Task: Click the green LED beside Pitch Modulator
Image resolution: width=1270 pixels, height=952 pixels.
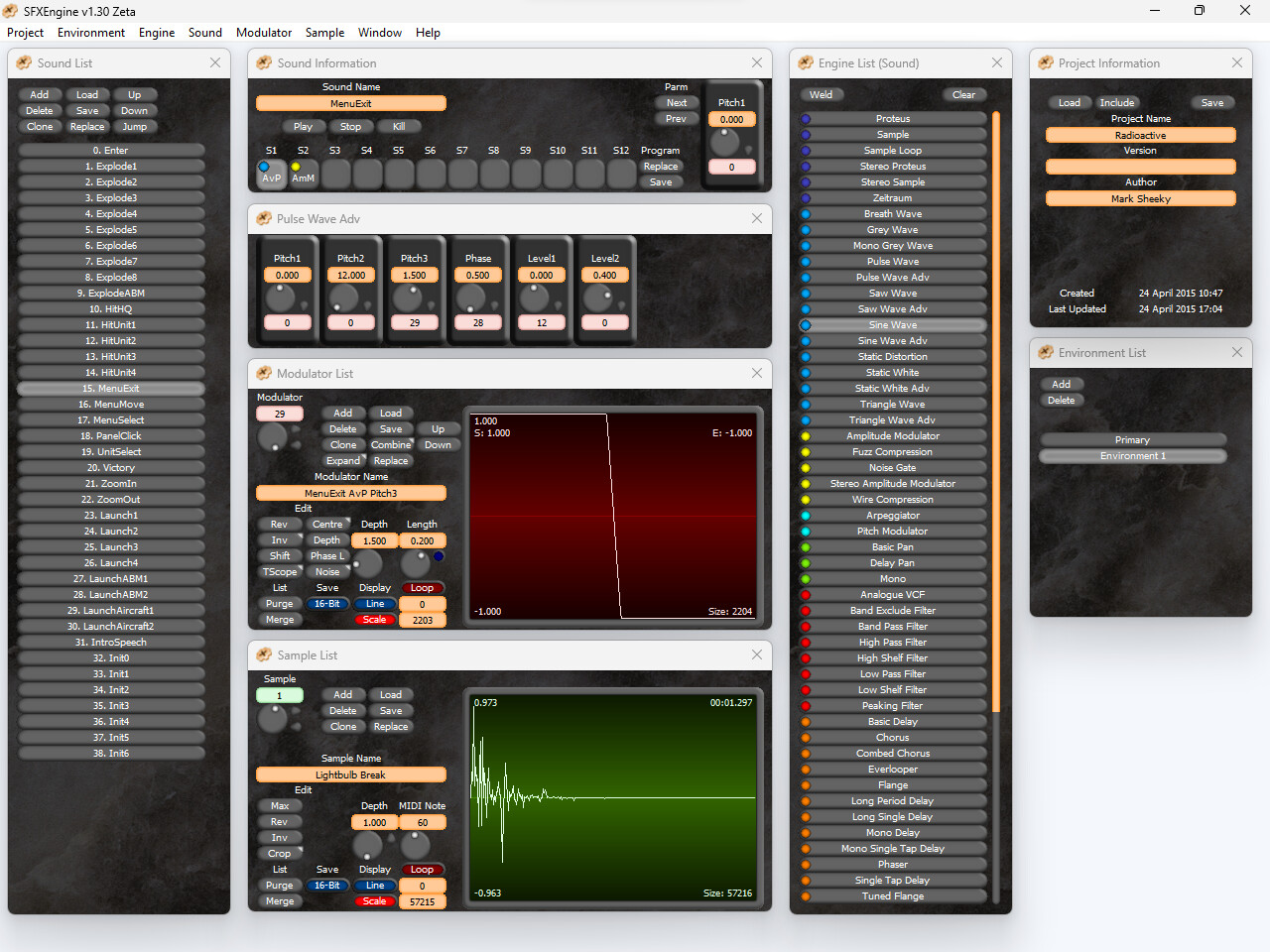Action: point(805,531)
